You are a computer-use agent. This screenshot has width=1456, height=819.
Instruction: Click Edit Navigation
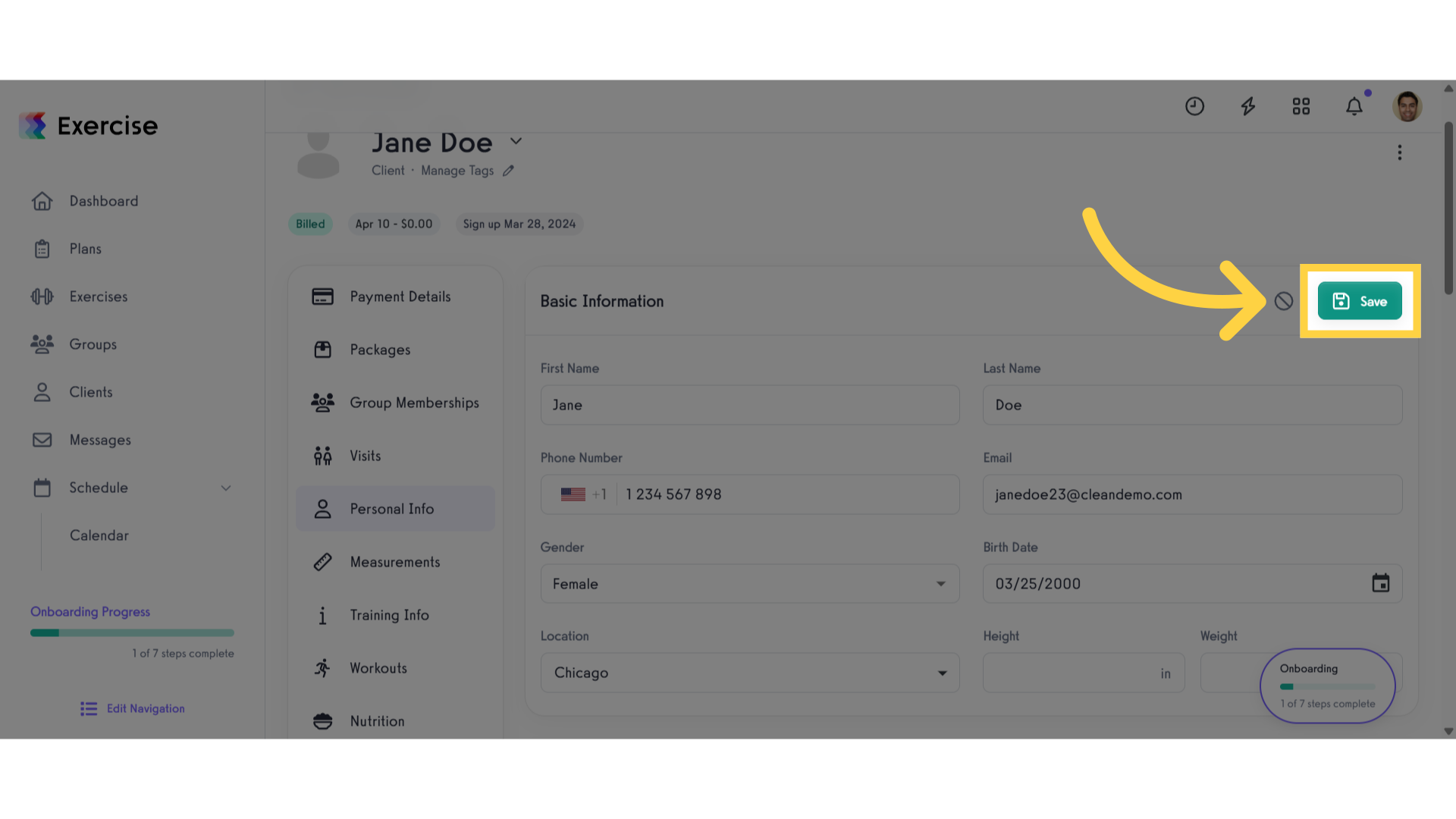click(133, 708)
